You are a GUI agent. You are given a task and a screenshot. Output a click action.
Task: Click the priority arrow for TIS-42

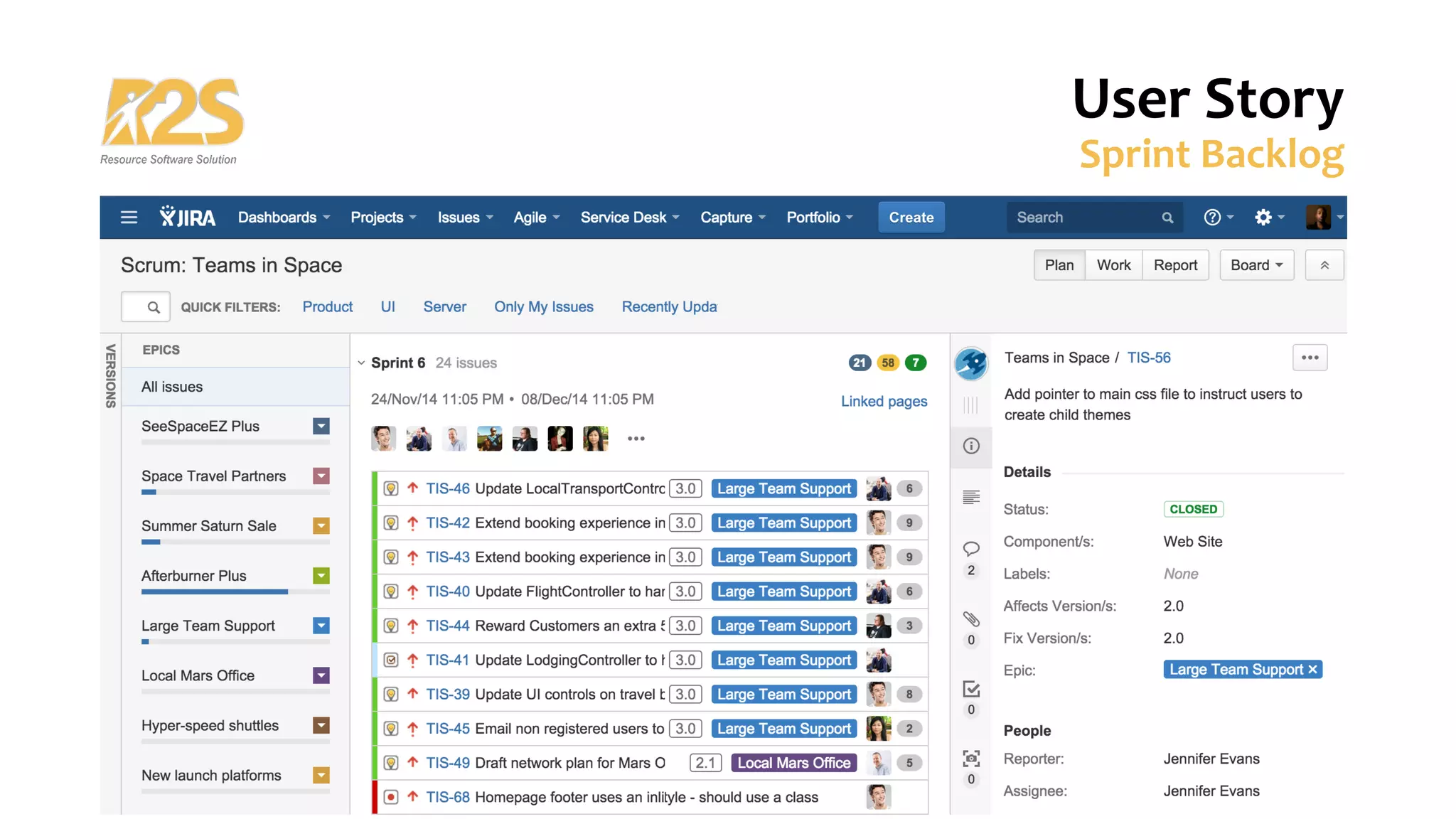[412, 523]
